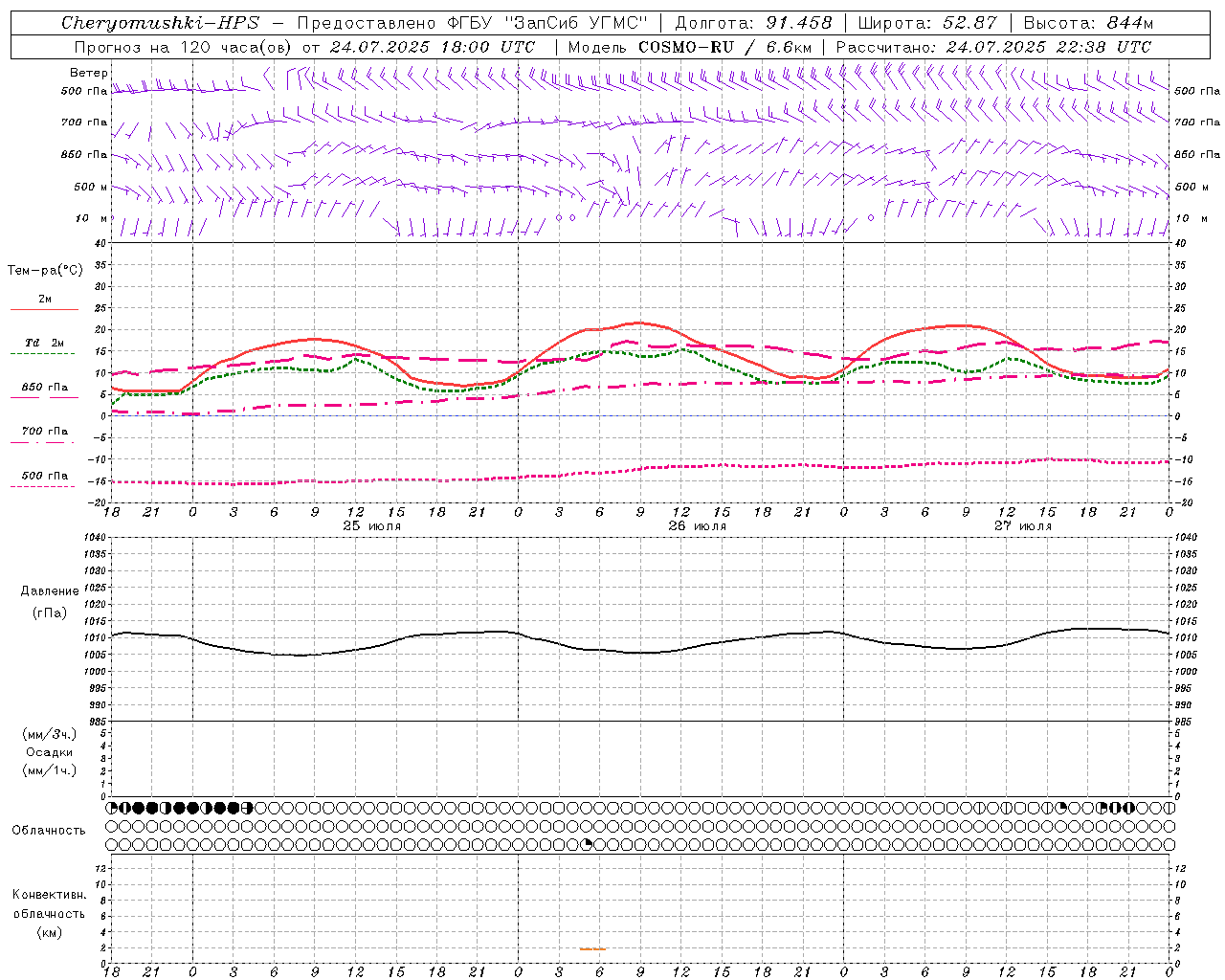Click the first circle of the top cloud row
The image size is (1225, 980).
[112, 808]
